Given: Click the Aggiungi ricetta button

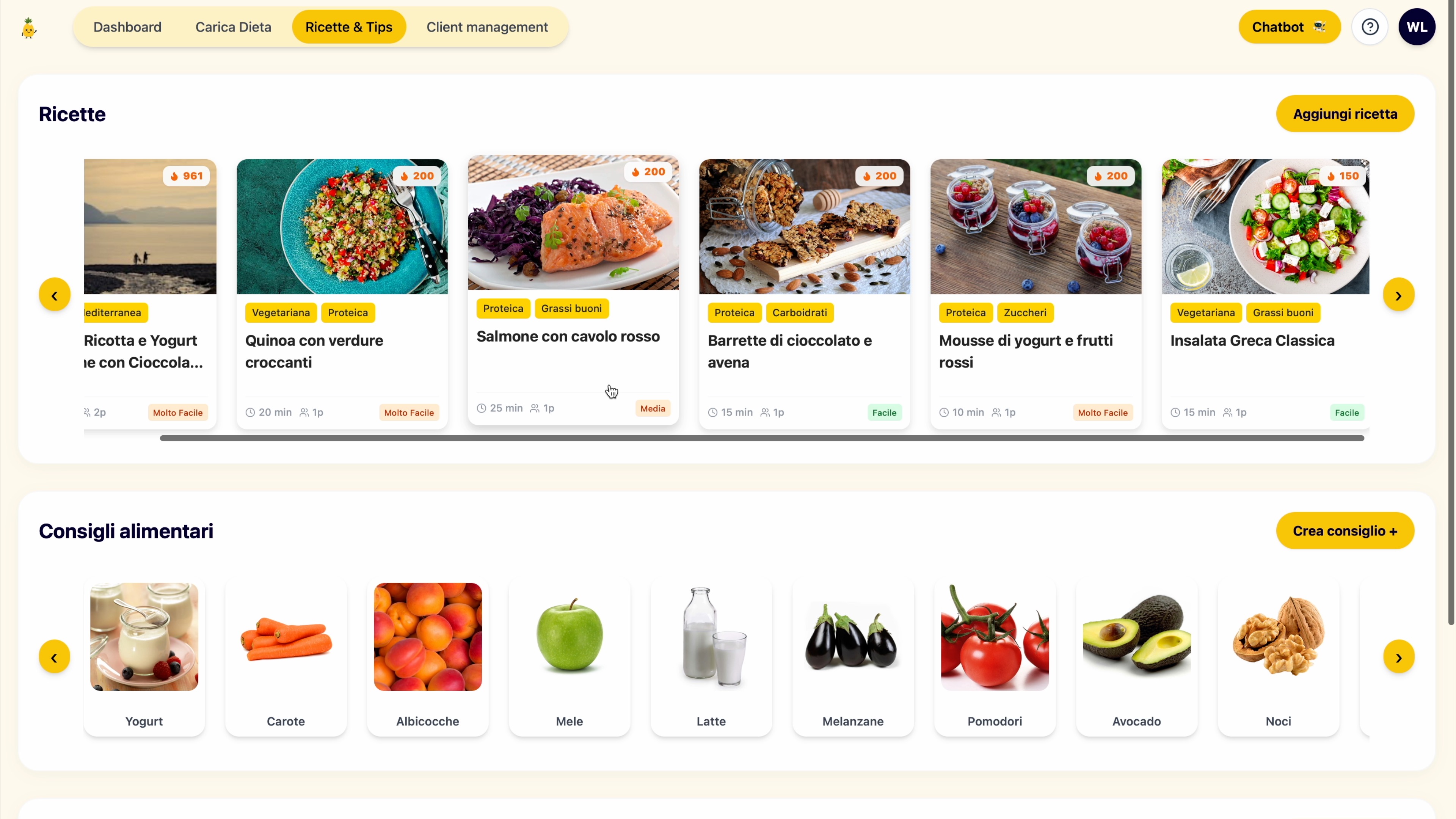Looking at the screenshot, I should click(x=1345, y=114).
